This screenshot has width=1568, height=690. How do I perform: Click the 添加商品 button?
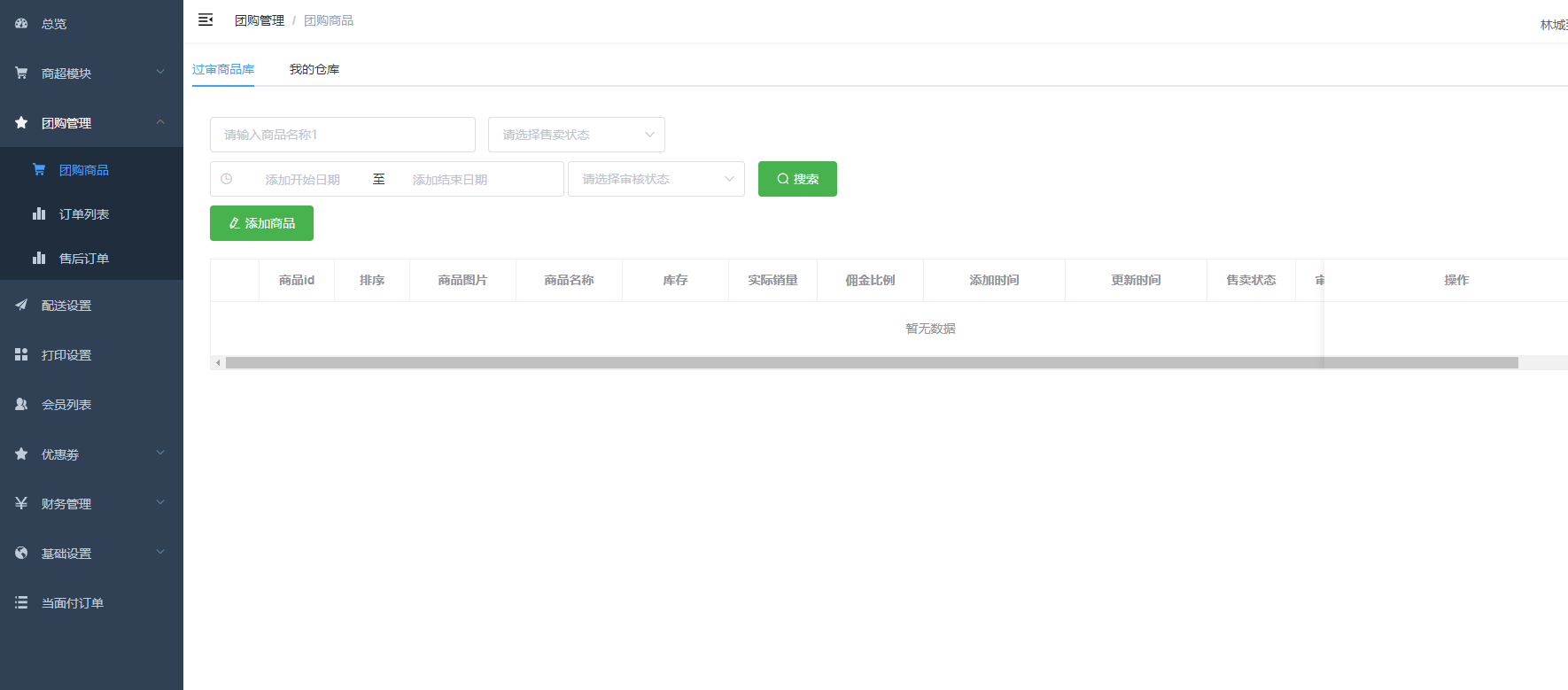click(261, 223)
